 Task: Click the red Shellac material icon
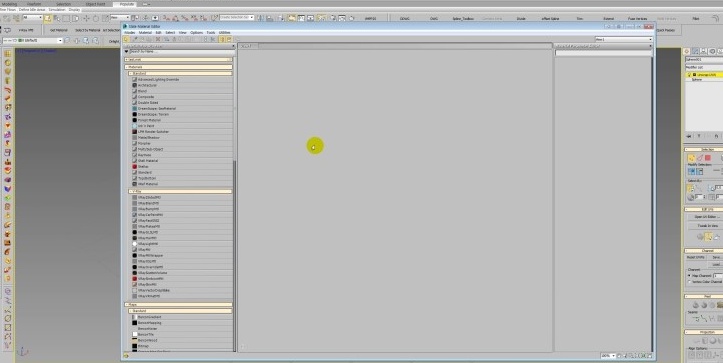(x=135, y=167)
